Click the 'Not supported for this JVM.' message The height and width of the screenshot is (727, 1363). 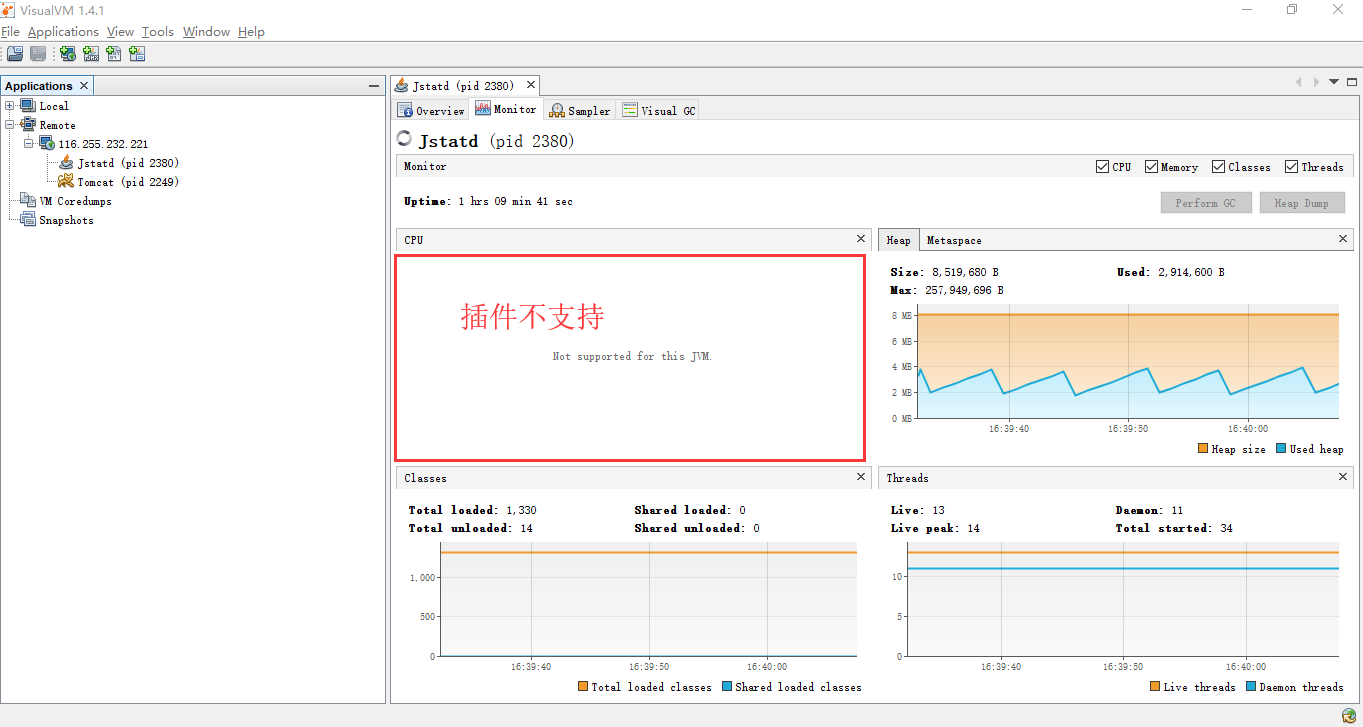[632, 356]
